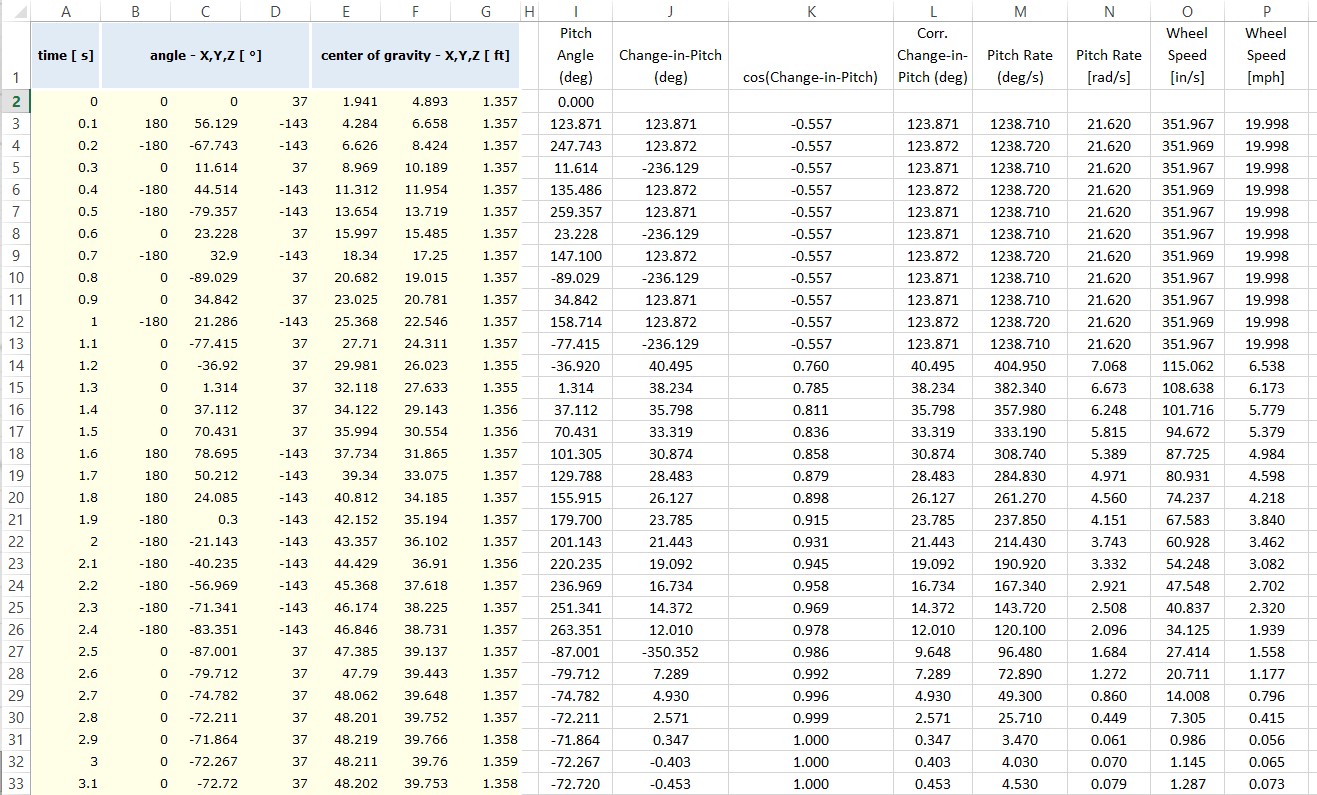Select the 'Pitch Rate [rad/s]' header cell
The height and width of the screenshot is (795, 1317).
[1108, 55]
